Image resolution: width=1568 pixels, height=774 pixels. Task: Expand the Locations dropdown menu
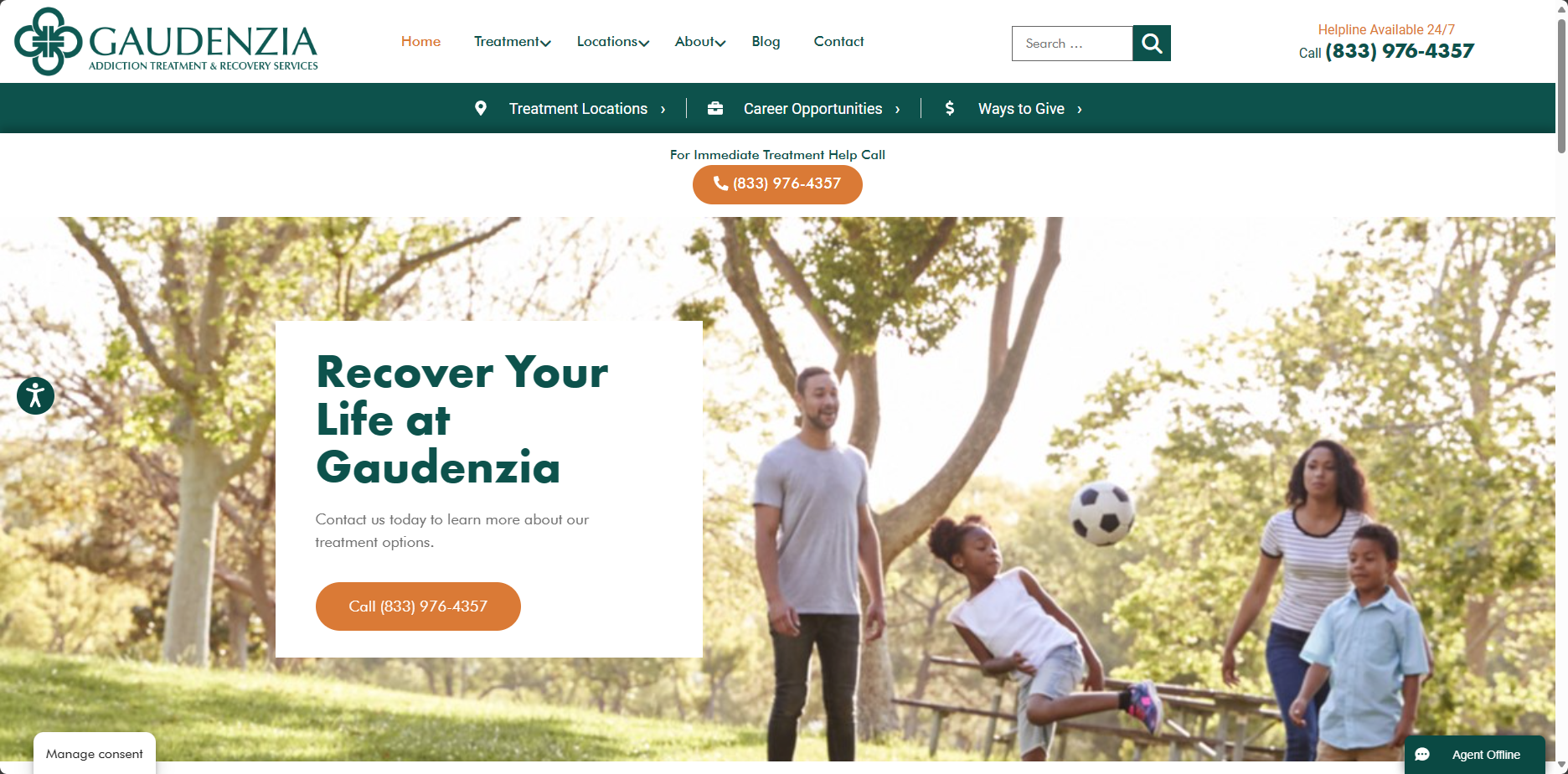612,42
